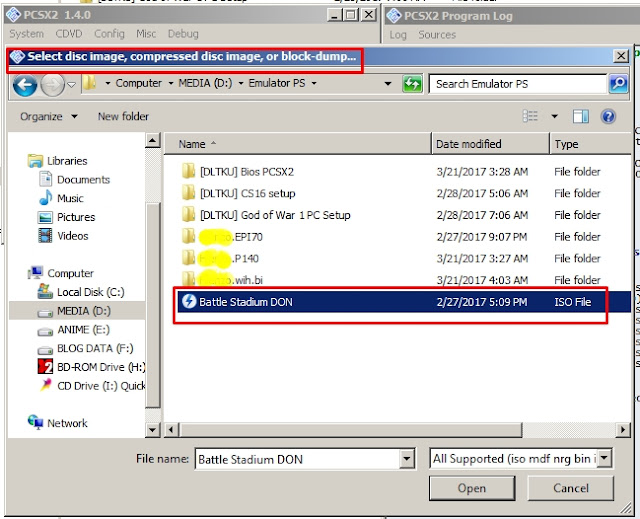
Task: Click in the Search Emulator PS field
Action: (x=518, y=84)
